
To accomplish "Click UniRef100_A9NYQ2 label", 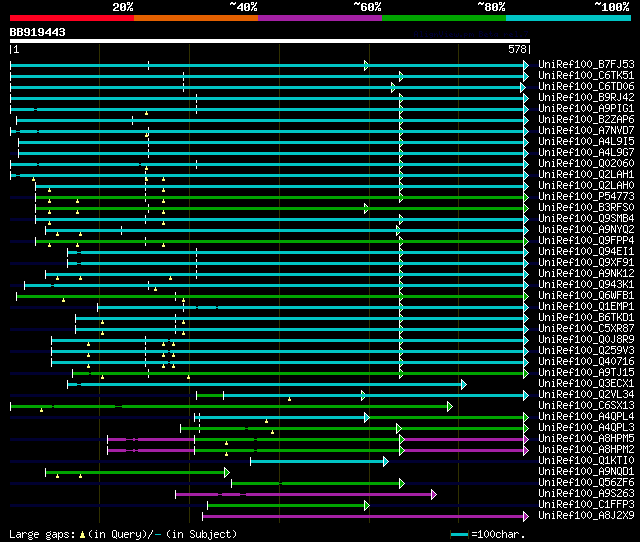I will point(586,230).
